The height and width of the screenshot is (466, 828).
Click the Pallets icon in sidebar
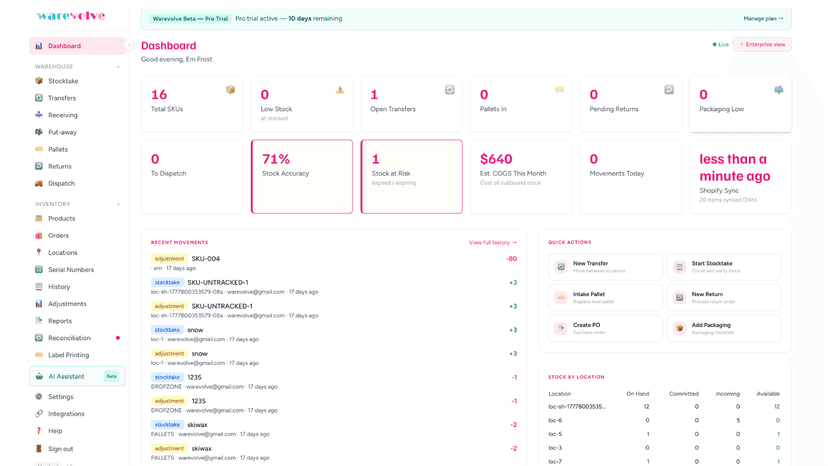click(39, 149)
